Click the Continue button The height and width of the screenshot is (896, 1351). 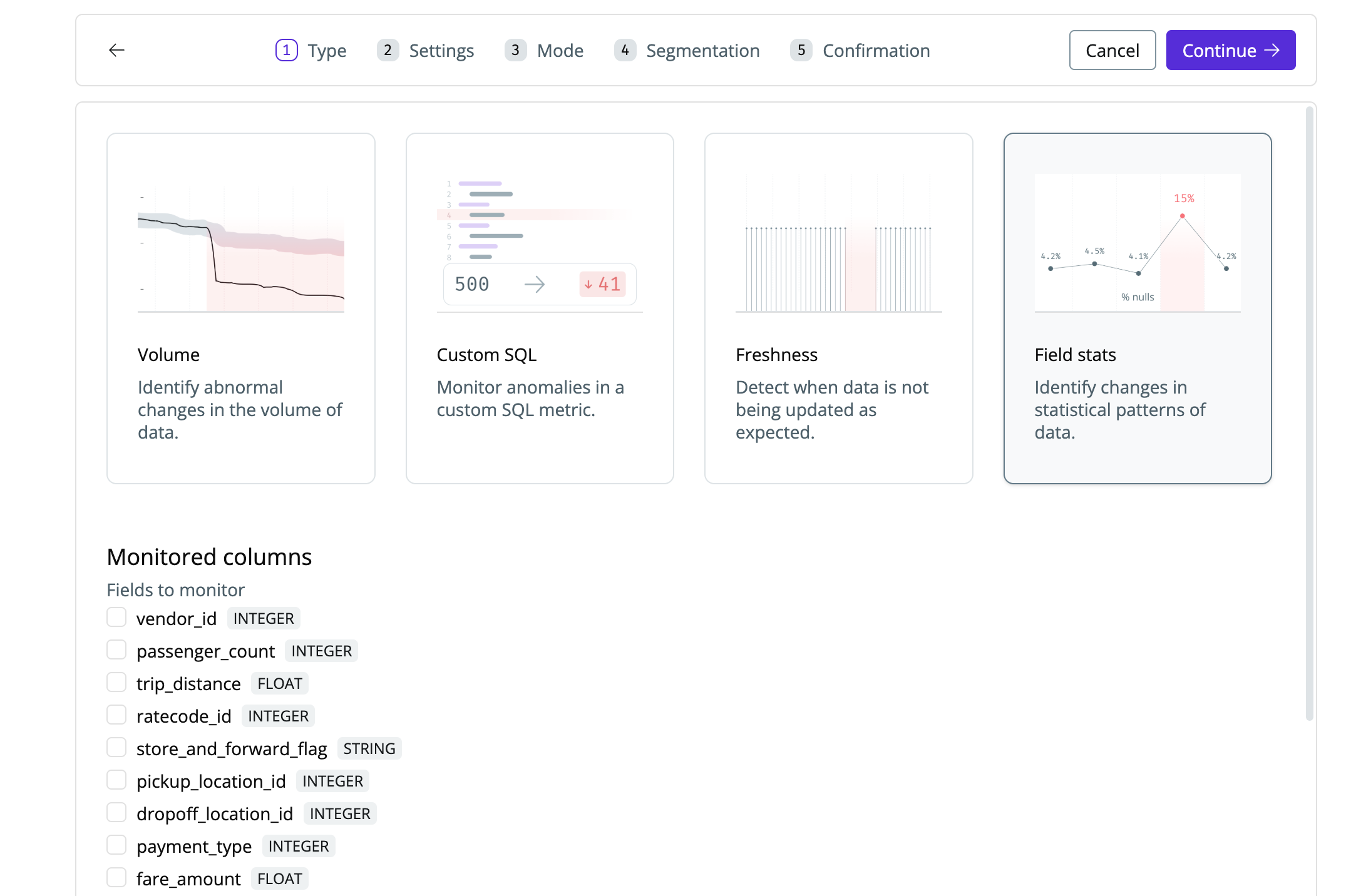(1230, 50)
